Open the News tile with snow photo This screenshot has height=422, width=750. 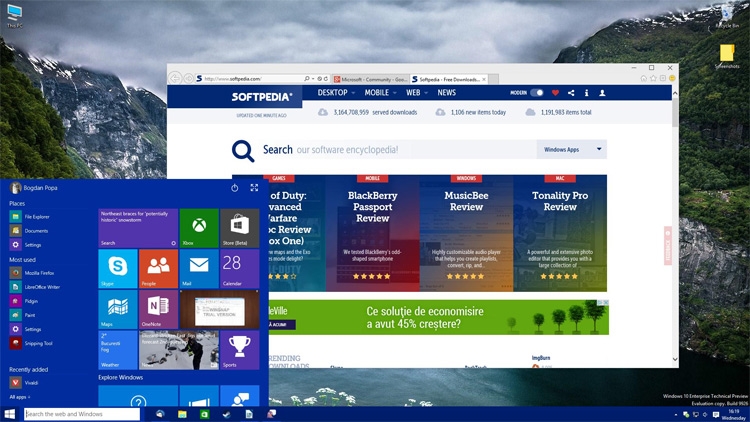179,350
